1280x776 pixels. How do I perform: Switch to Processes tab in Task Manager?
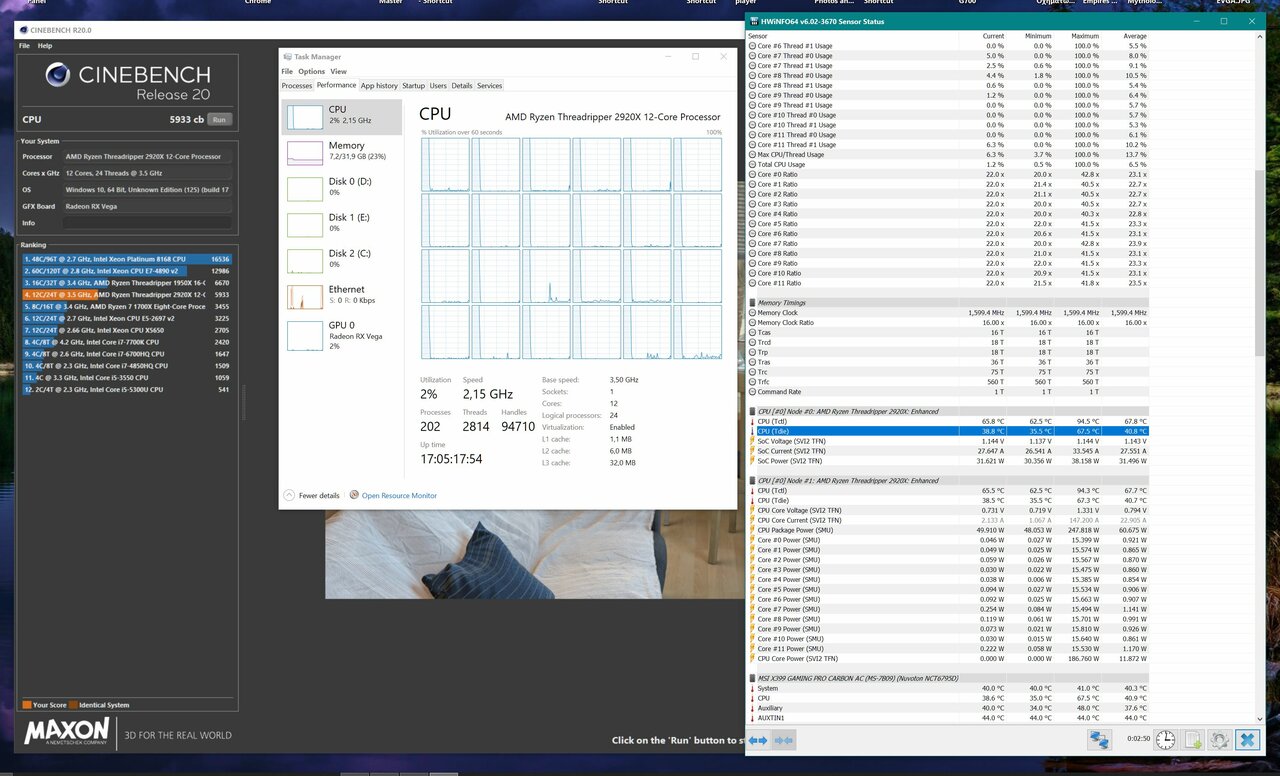(297, 86)
